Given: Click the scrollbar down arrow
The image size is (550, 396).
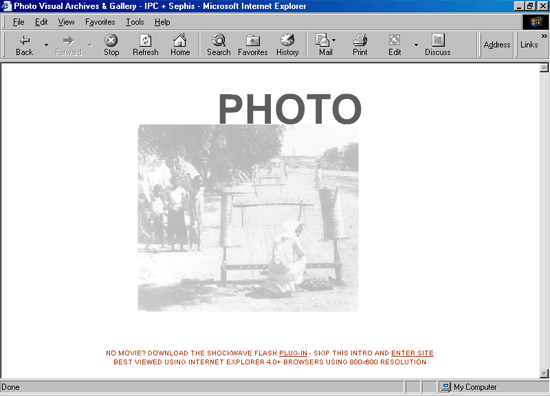Looking at the screenshot, I should pos(544,373).
